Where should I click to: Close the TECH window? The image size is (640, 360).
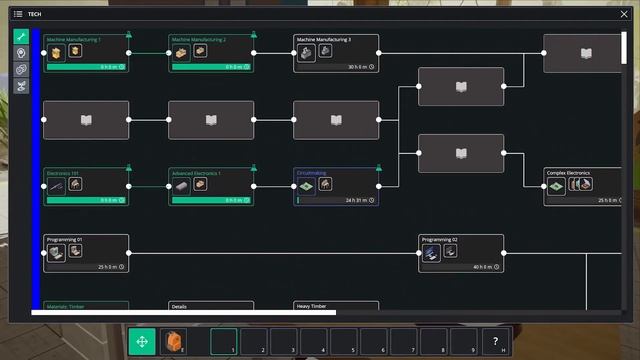[x=624, y=14]
